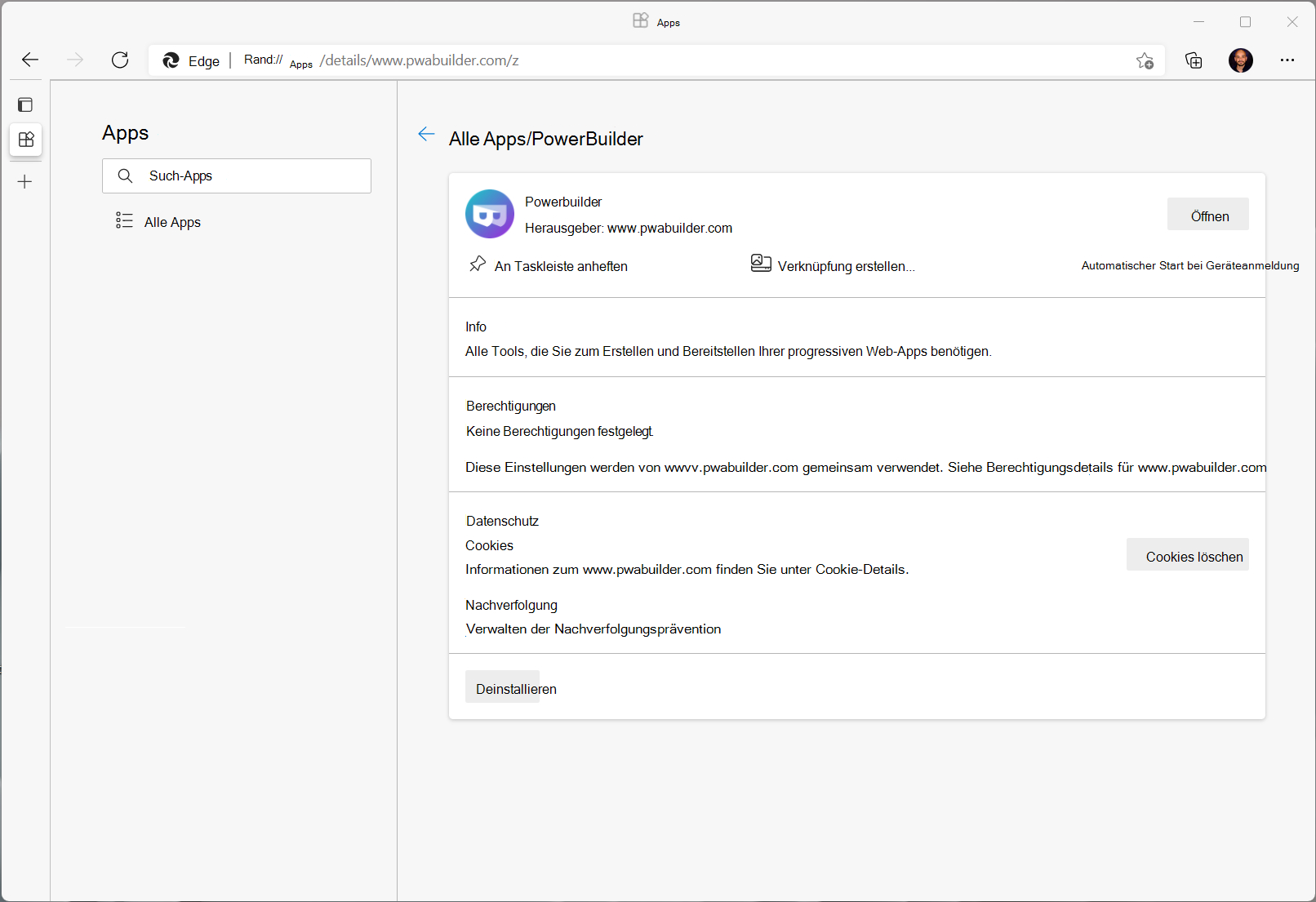This screenshot has width=1316, height=902.
Task: Click Keine Berechtigungen festgelegt text
Action: (x=559, y=431)
